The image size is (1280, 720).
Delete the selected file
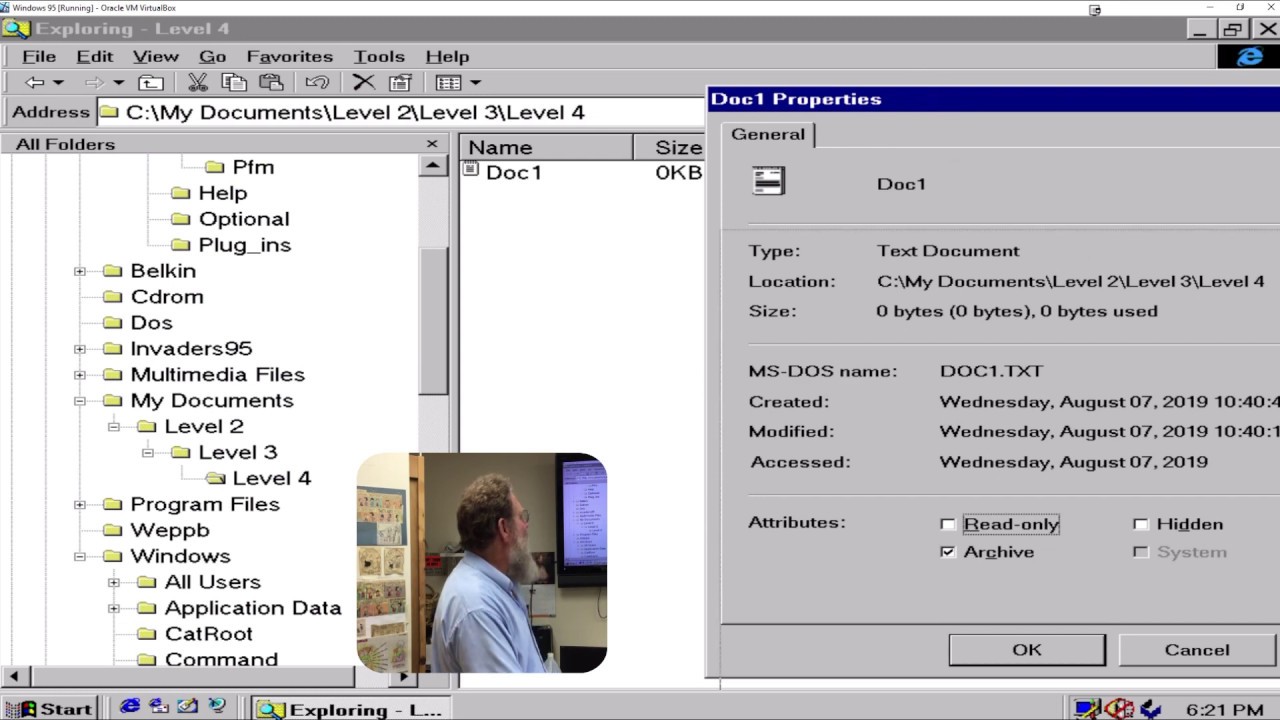[x=363, y=83]
